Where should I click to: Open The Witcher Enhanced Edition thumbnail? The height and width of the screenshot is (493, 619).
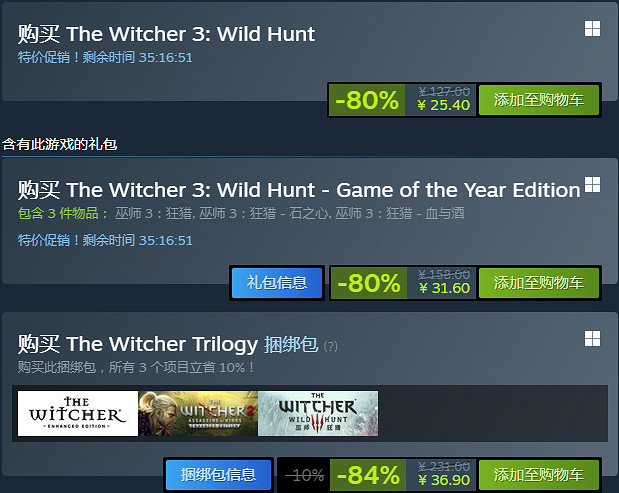tap(77, 413)
